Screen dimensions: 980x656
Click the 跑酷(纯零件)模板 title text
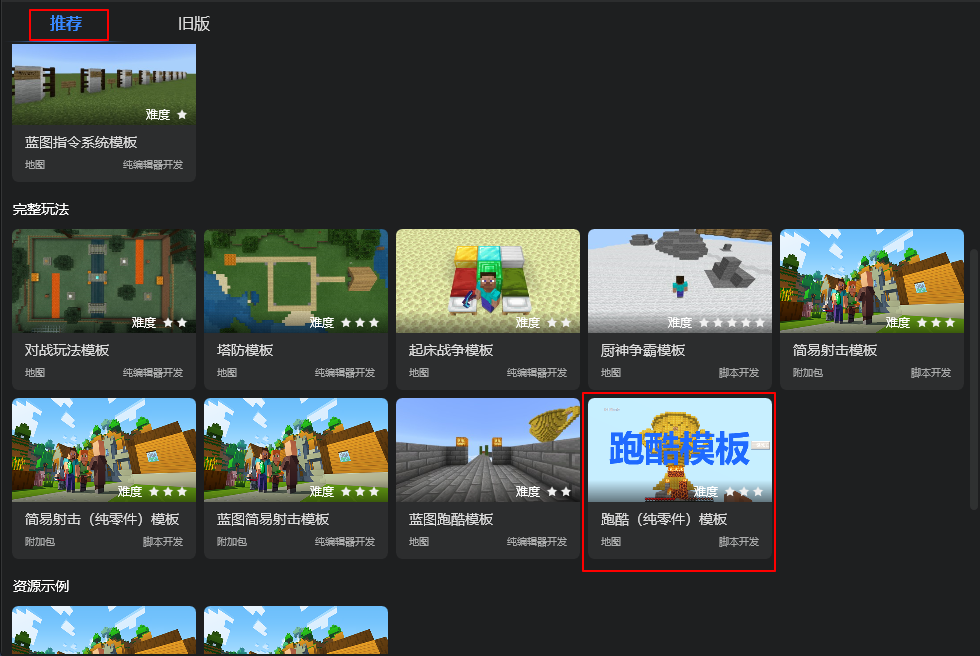coord(664,519)
